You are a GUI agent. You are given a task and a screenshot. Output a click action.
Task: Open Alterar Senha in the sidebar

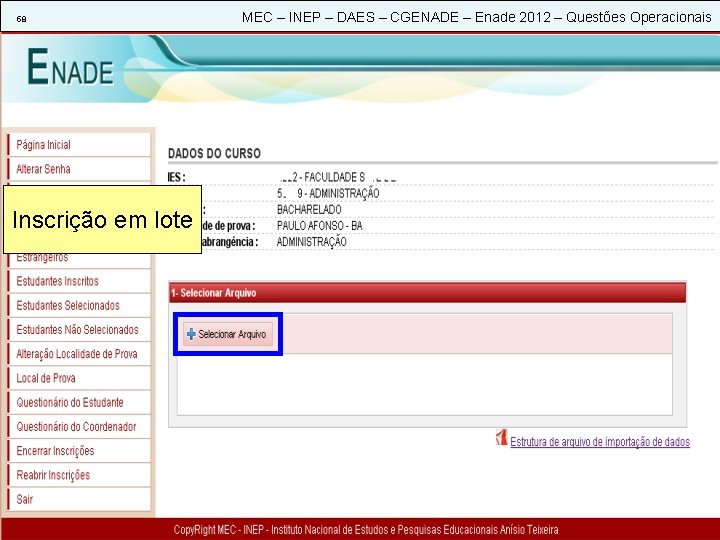[x=79, y=169]
